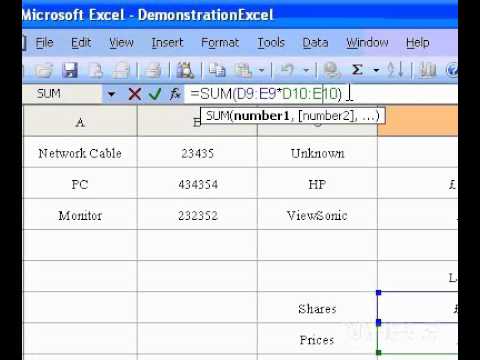Click the green checkmark enter formula icon
The width and height of the screenshot is (480, 360).
155,94
